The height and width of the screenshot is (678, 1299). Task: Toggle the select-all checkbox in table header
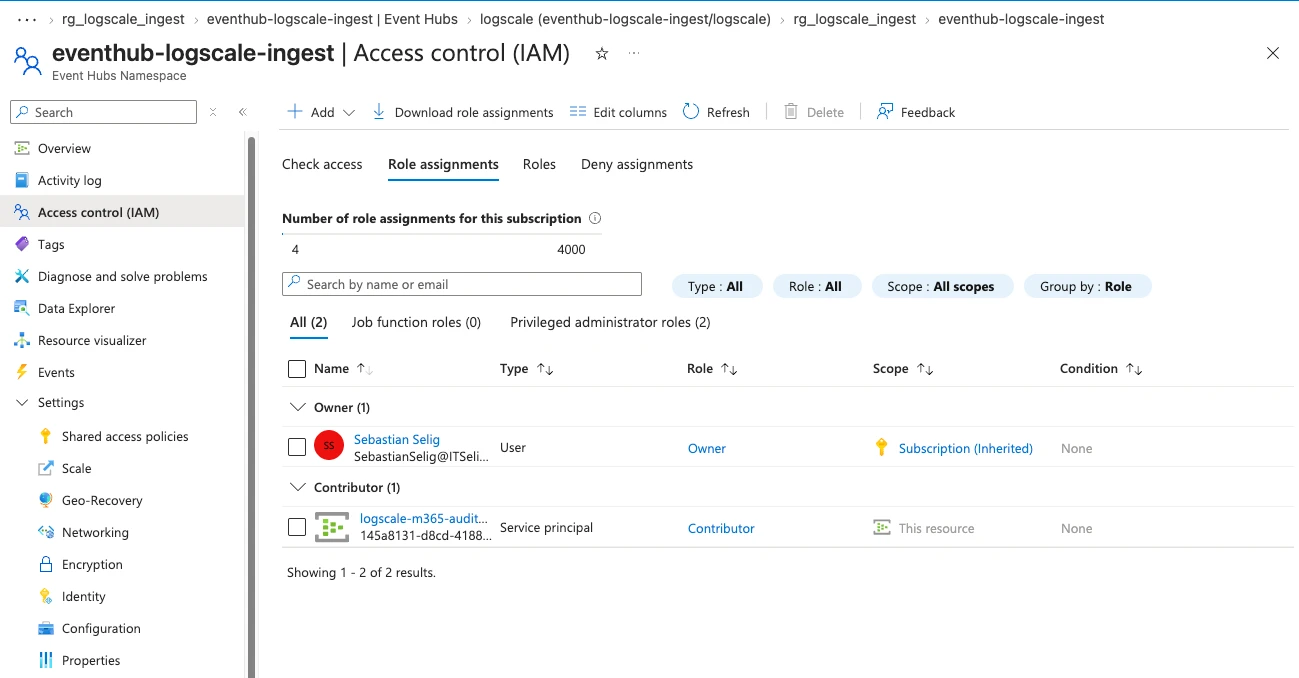tap(297, 369)
